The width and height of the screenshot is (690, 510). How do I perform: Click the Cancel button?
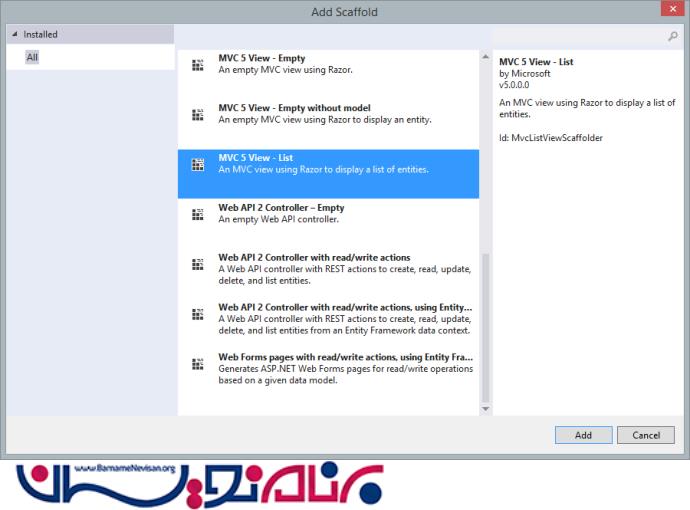tap(646, 435)
